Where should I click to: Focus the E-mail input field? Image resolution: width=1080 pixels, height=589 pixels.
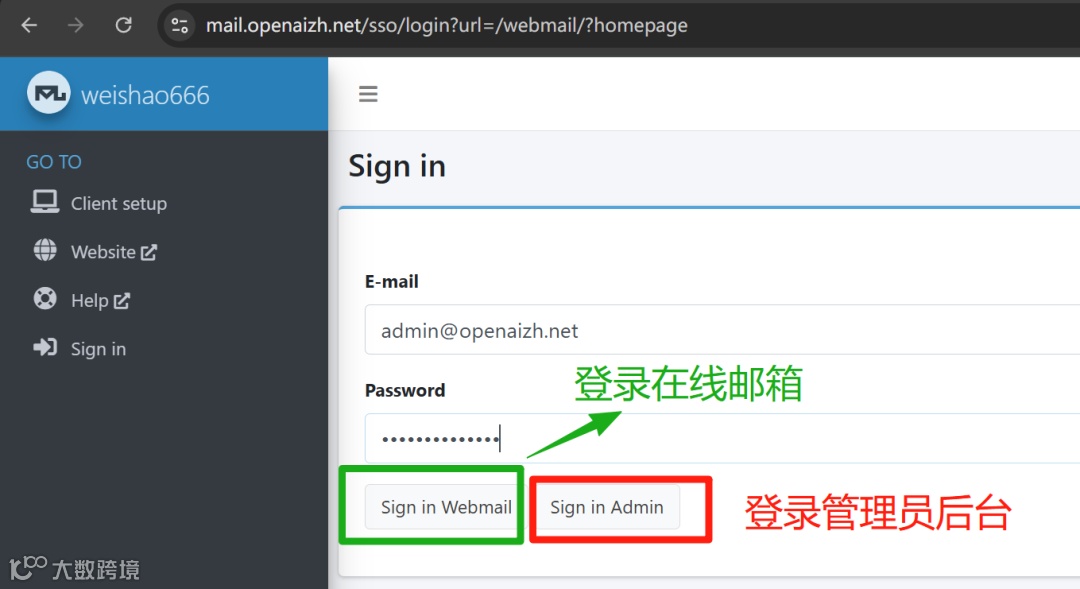[x=722, y=330]
